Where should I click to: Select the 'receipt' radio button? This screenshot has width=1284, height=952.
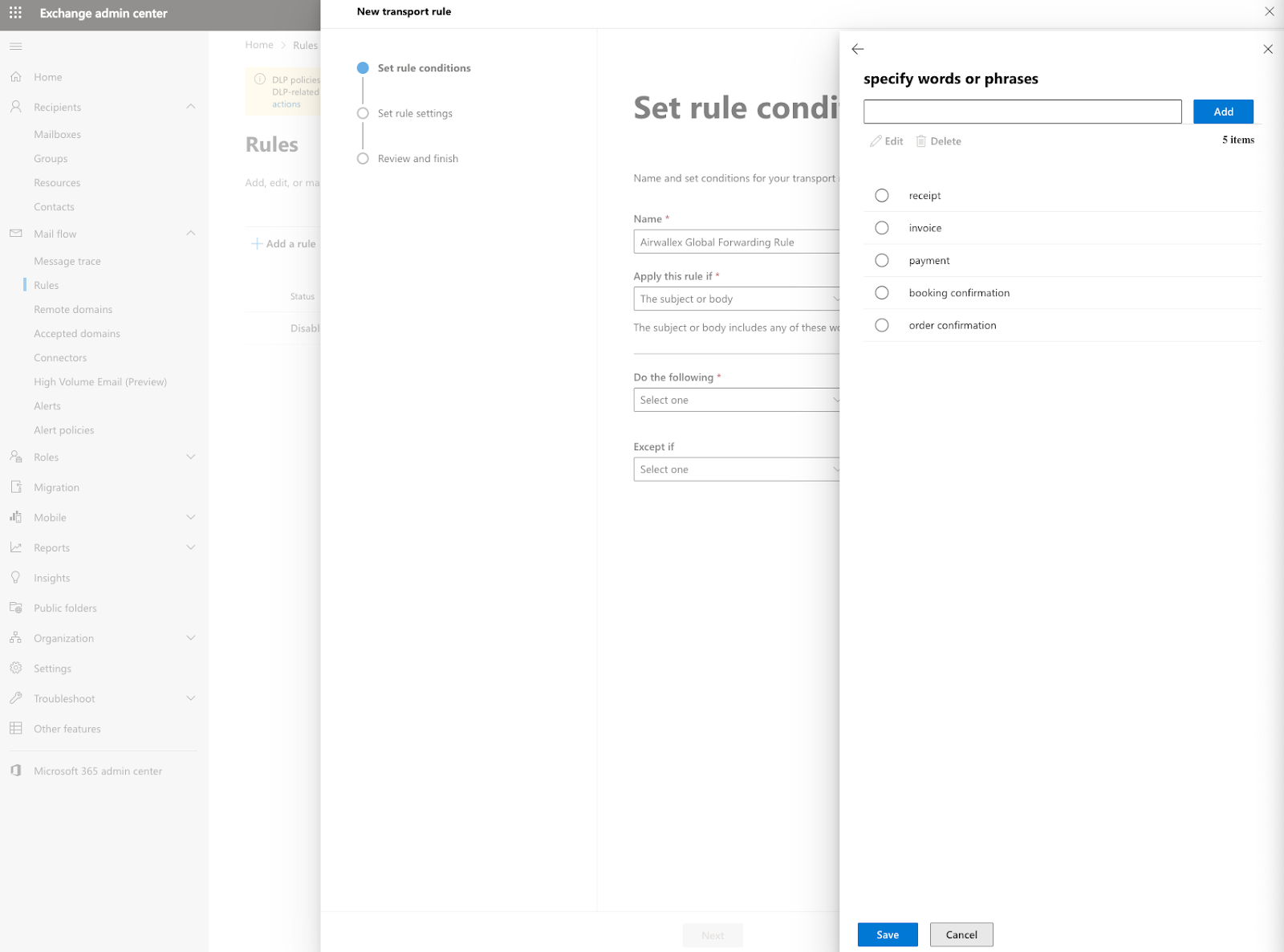(x=881, y=196)
